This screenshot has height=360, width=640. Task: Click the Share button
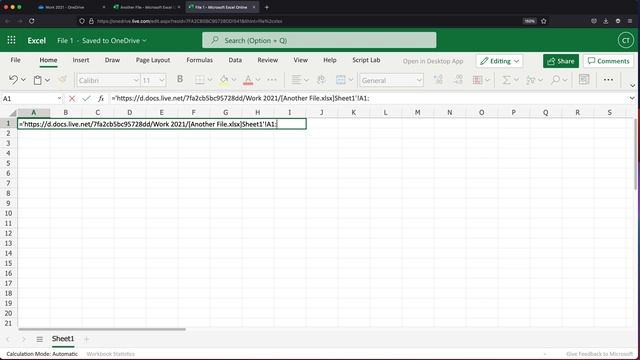(561, 61)
